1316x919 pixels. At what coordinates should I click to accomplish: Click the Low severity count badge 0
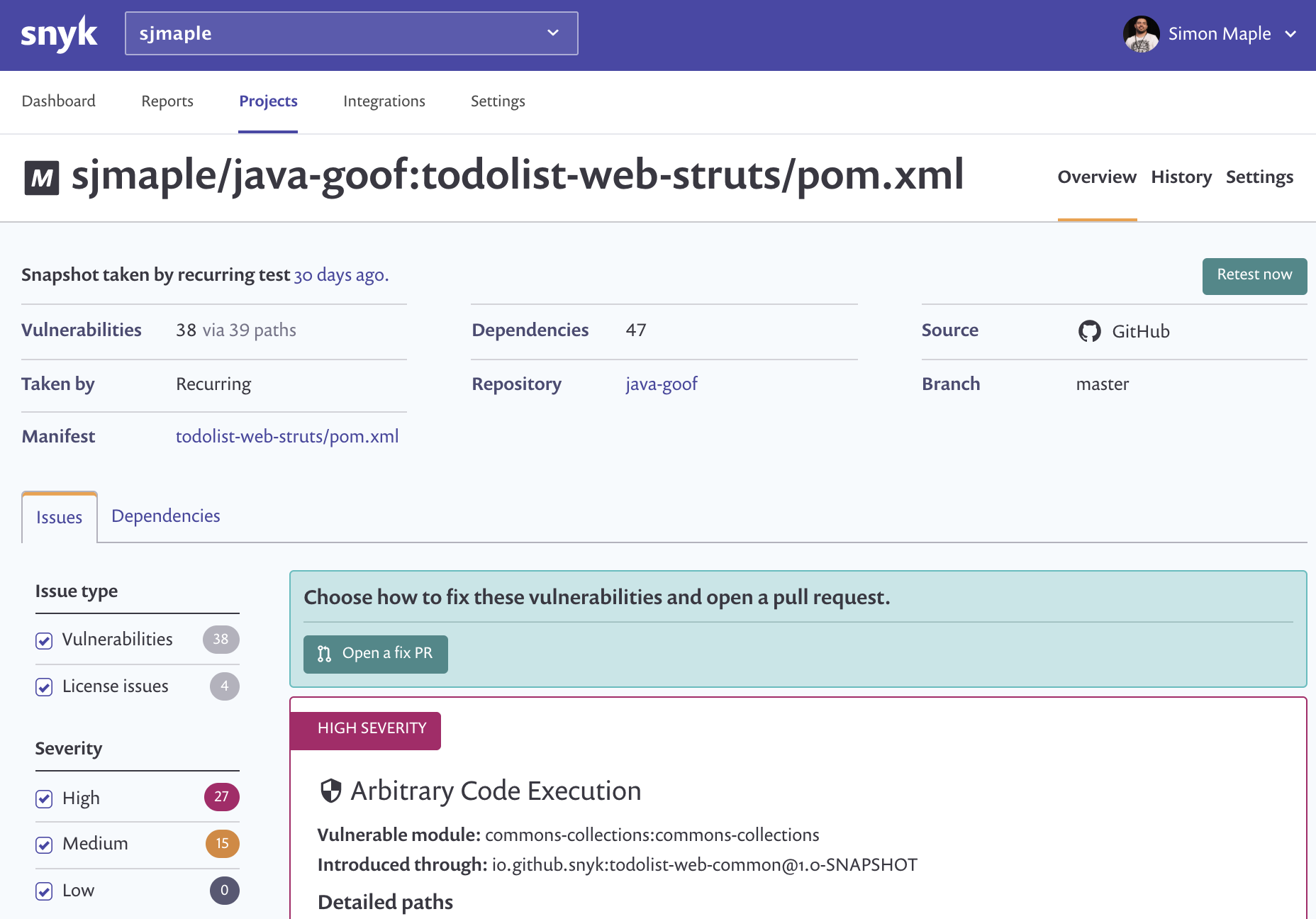point(225,891)
